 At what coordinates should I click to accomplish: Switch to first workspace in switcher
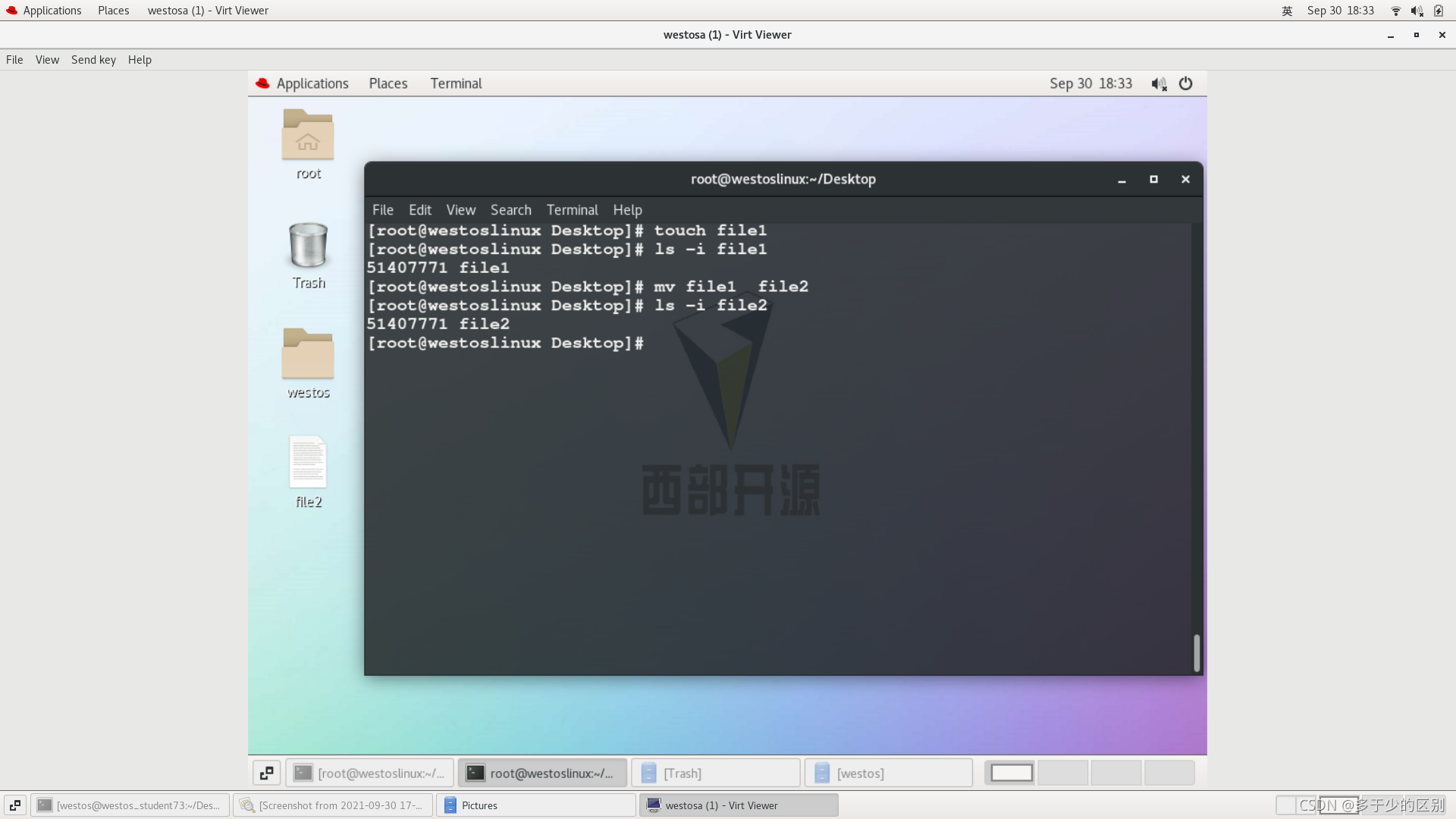point(1011,773)
